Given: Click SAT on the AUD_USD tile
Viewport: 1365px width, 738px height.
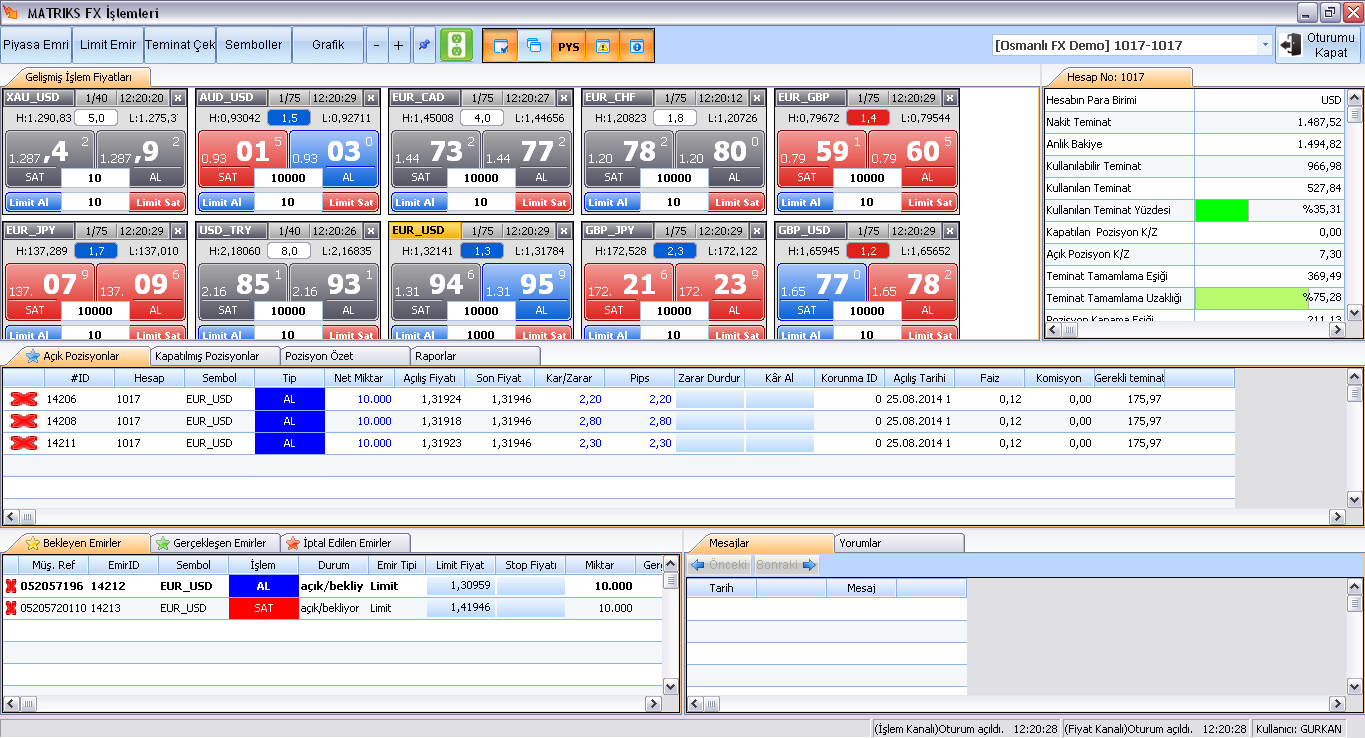Looking at the screenshot, I should (x=228, y=177).
